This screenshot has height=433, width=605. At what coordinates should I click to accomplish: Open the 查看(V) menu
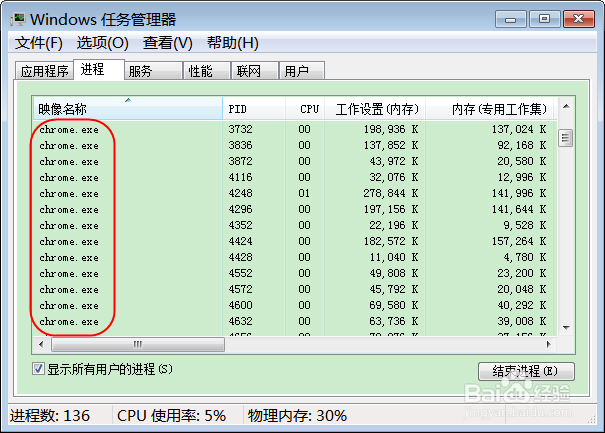[167, 43]
